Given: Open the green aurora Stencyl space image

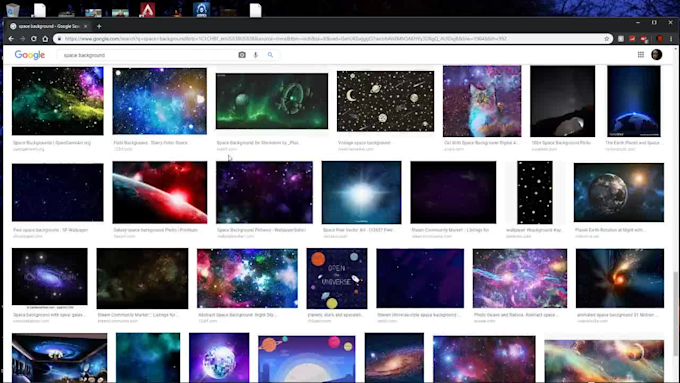Looking at the screenshot, I should (272, 101).
